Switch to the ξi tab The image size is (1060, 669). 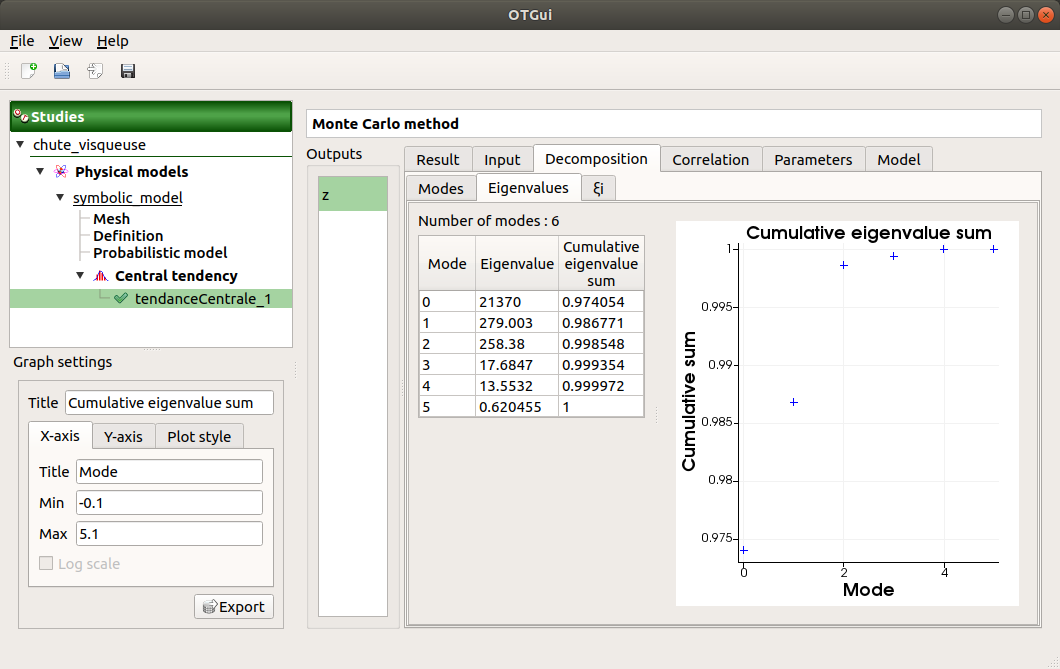pos(598,188)
